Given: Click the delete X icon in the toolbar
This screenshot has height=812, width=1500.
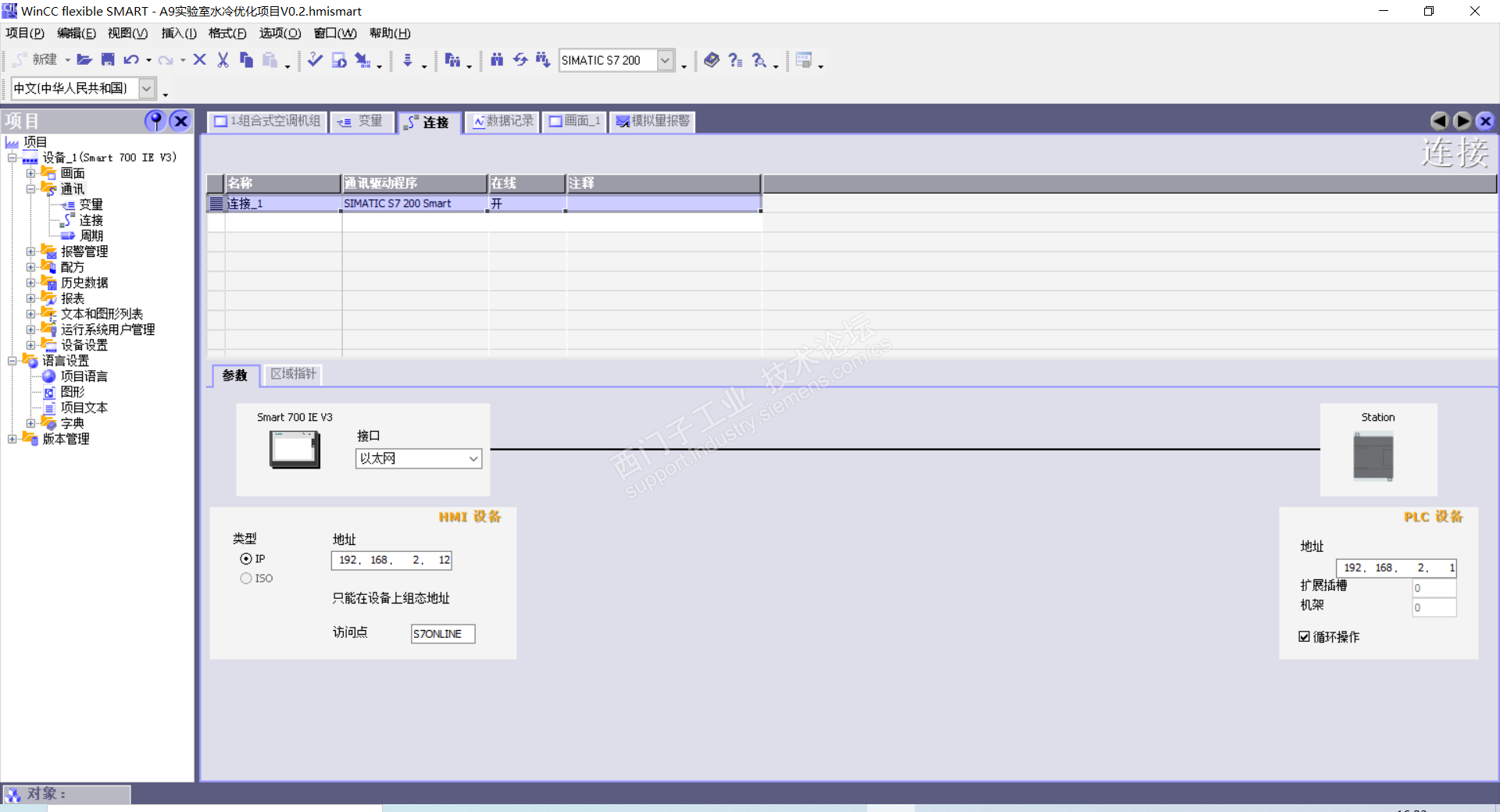Looking at the screenshot, I should pos(200,60).
